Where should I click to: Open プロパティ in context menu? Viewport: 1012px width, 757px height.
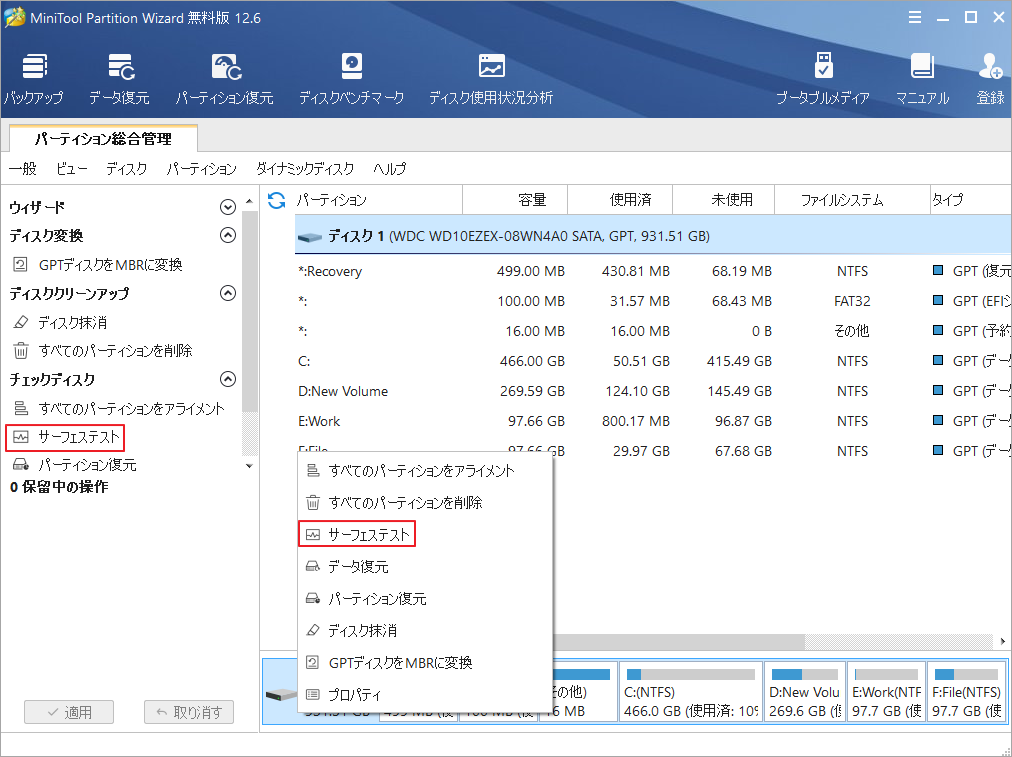click(x=425, y=694)
